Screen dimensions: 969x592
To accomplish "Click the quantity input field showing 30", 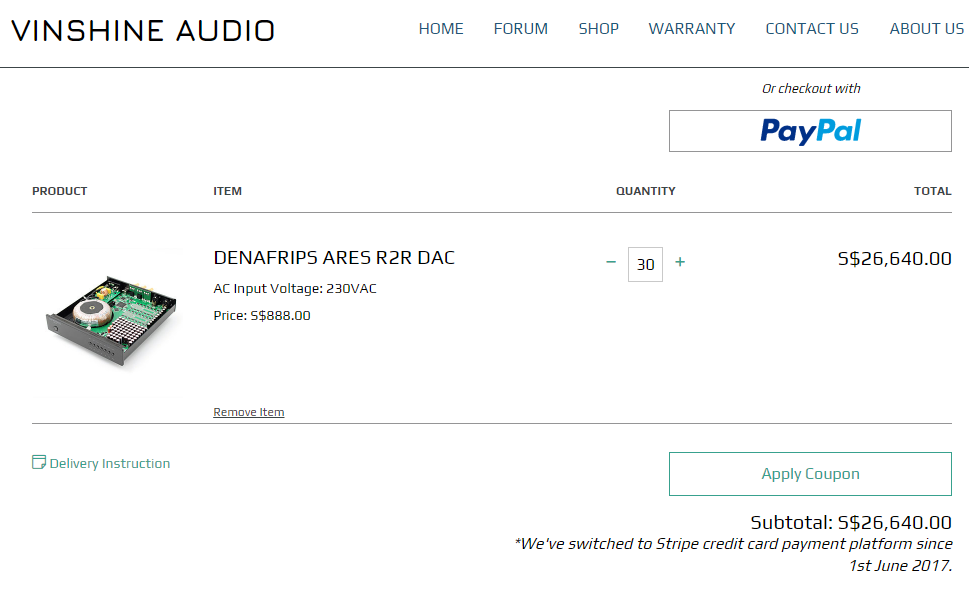I will [645, 264].
